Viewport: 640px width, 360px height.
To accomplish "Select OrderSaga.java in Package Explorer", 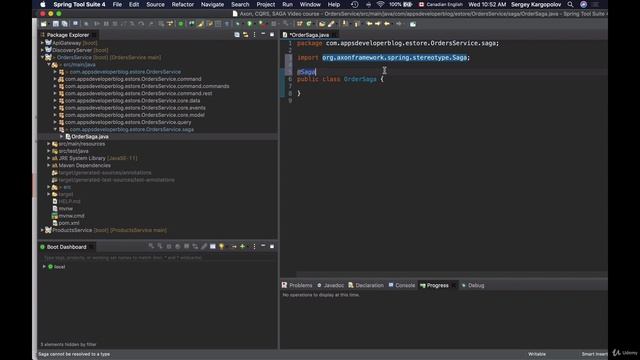I will click(x=90, y=137).
